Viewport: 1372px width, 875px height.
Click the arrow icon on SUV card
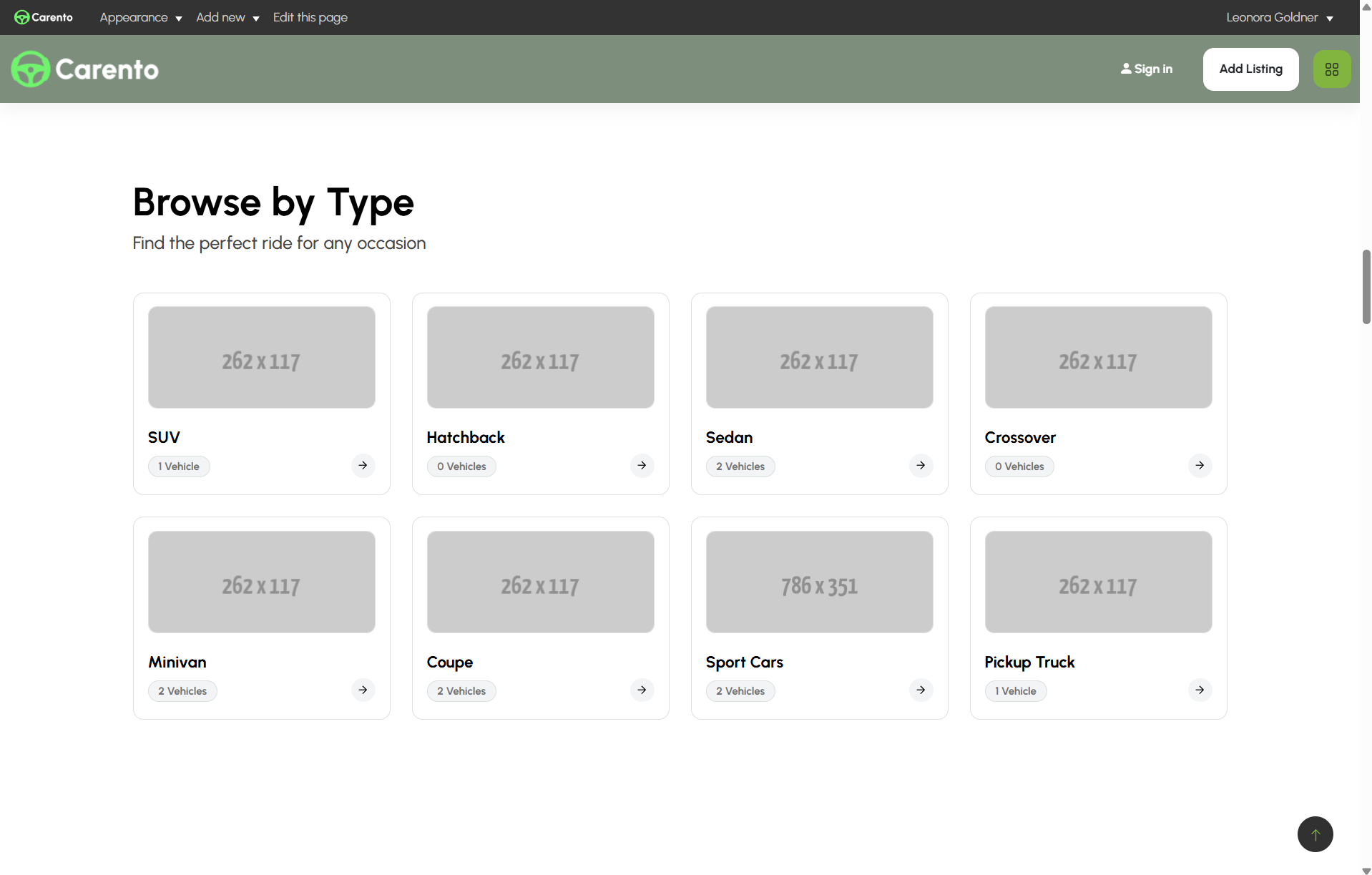(x=363, y=466)
